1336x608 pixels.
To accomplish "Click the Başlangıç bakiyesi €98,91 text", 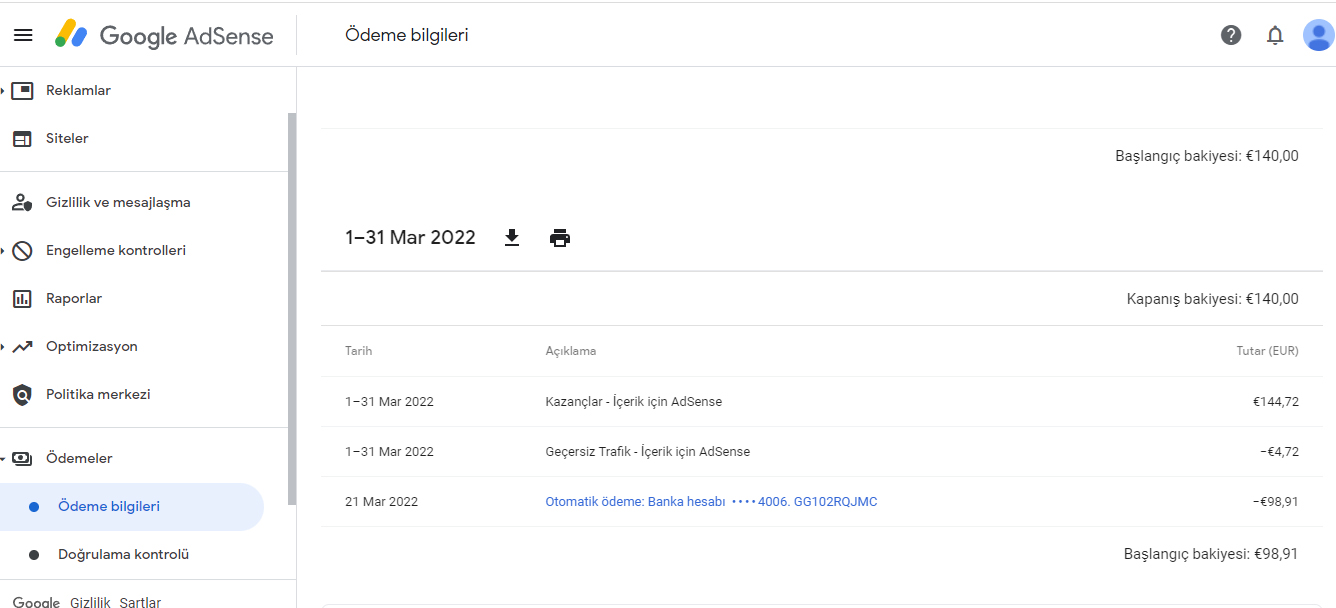I will pos(1211,554).
